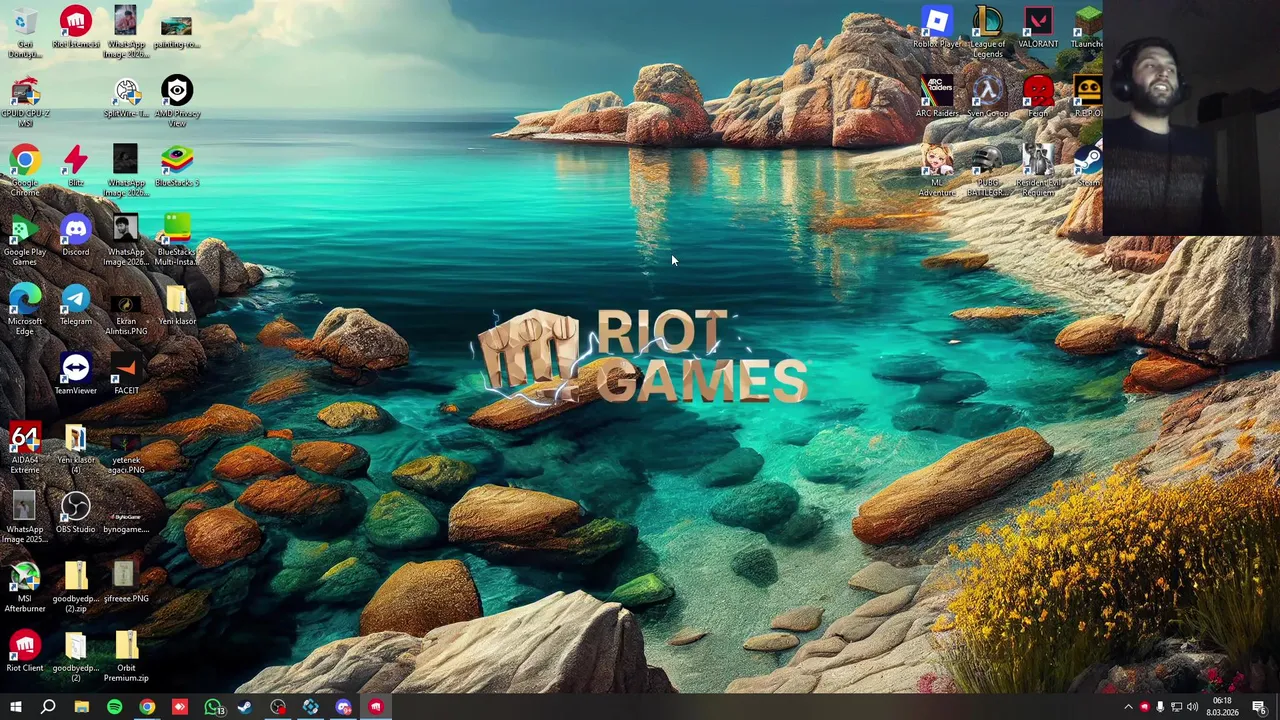This screenshot has height=720, width=1280.
Task: Click the TeamViewer desktop icon
Action: point(76,374)
